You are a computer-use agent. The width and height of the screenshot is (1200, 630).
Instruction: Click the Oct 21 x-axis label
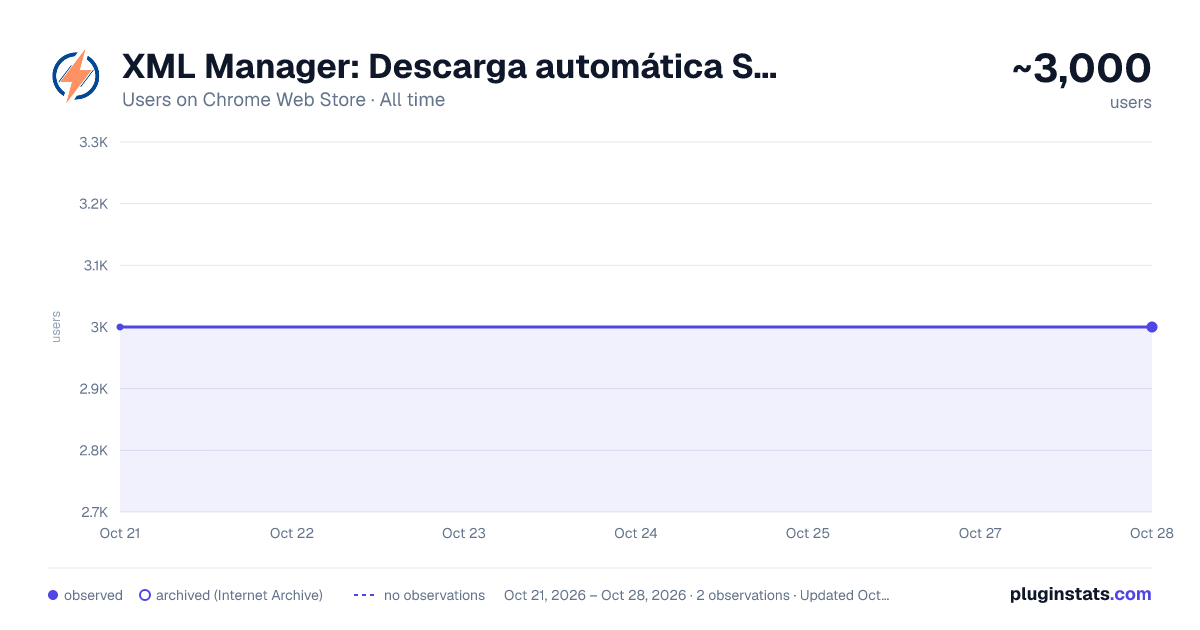click(x=120, y=533)
